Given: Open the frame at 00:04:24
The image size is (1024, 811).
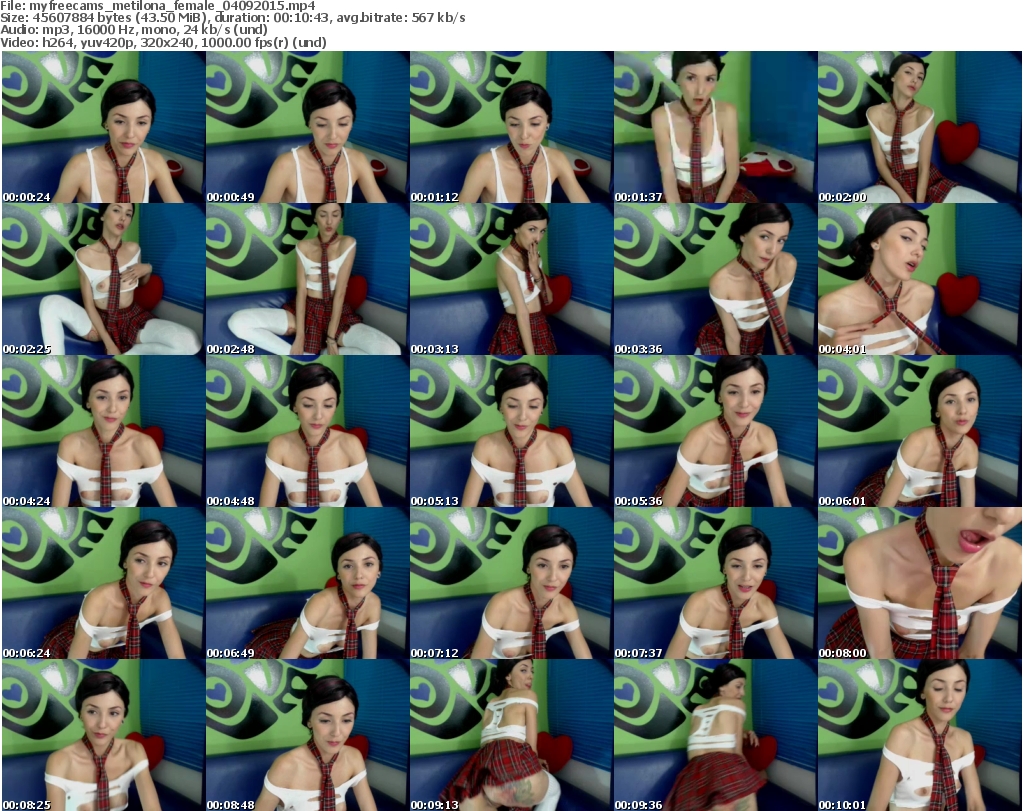Looking at the screenshot, I should [x=104, y=431].
